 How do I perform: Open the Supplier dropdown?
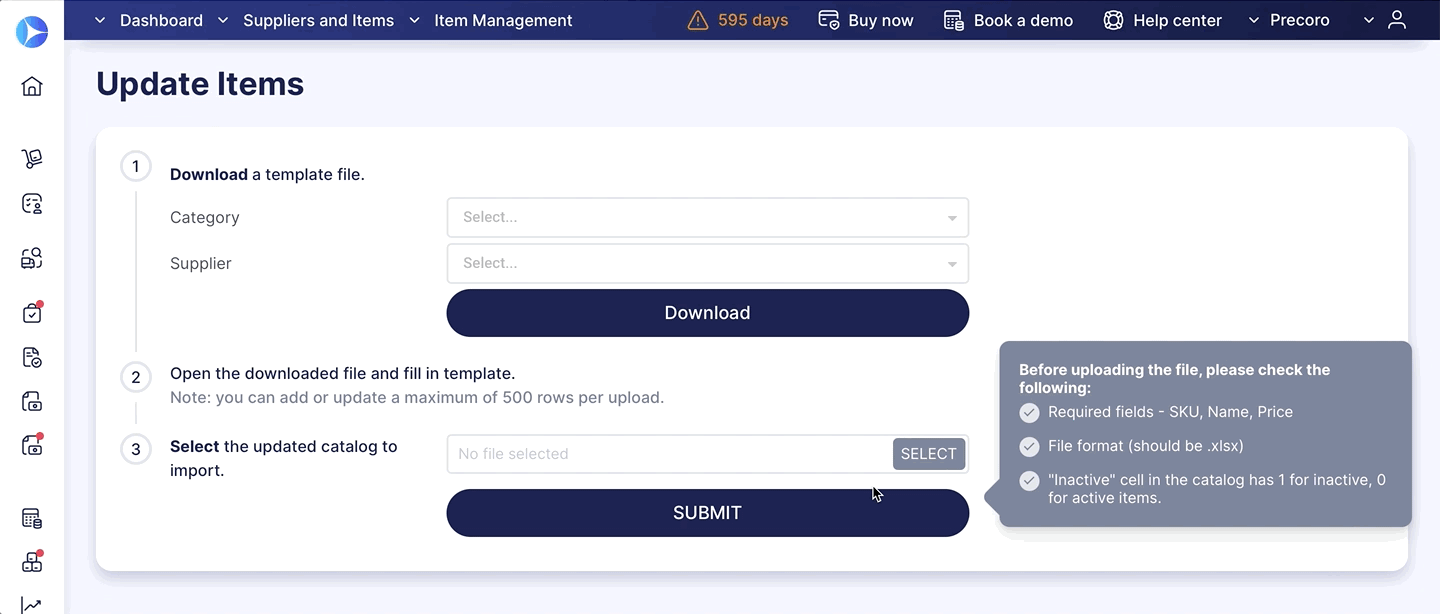707,264
